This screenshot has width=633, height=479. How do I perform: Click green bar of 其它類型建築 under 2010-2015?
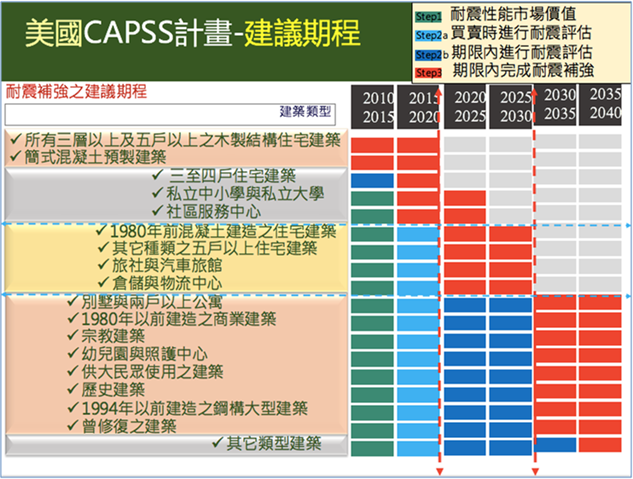372,448
